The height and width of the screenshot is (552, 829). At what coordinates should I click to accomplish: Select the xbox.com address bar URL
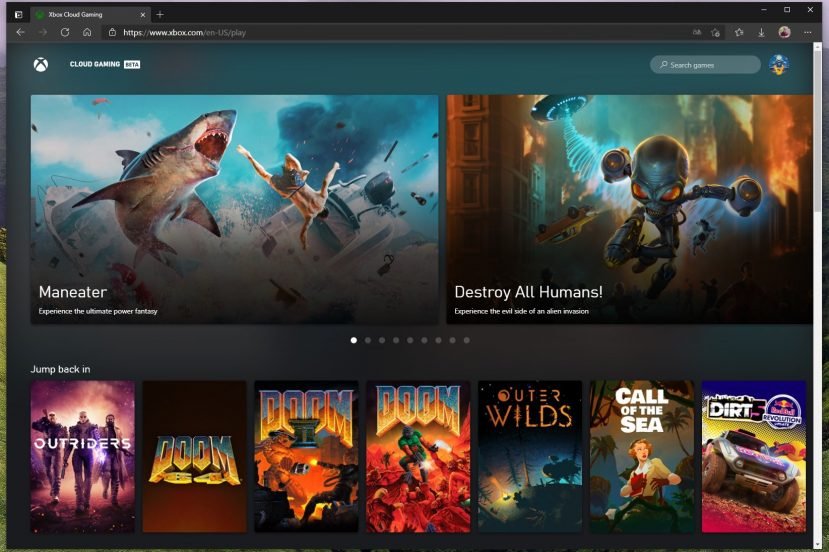pos(185,32)
